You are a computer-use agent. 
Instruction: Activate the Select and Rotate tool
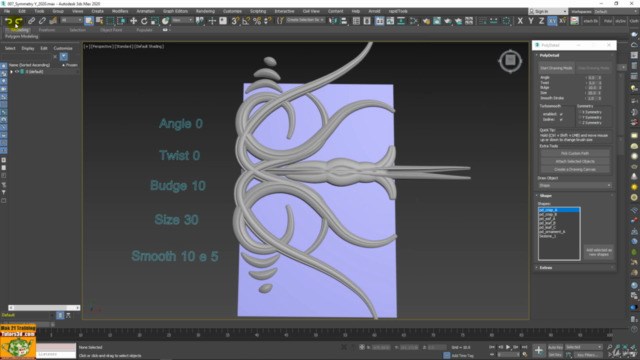tap(144, 21)
